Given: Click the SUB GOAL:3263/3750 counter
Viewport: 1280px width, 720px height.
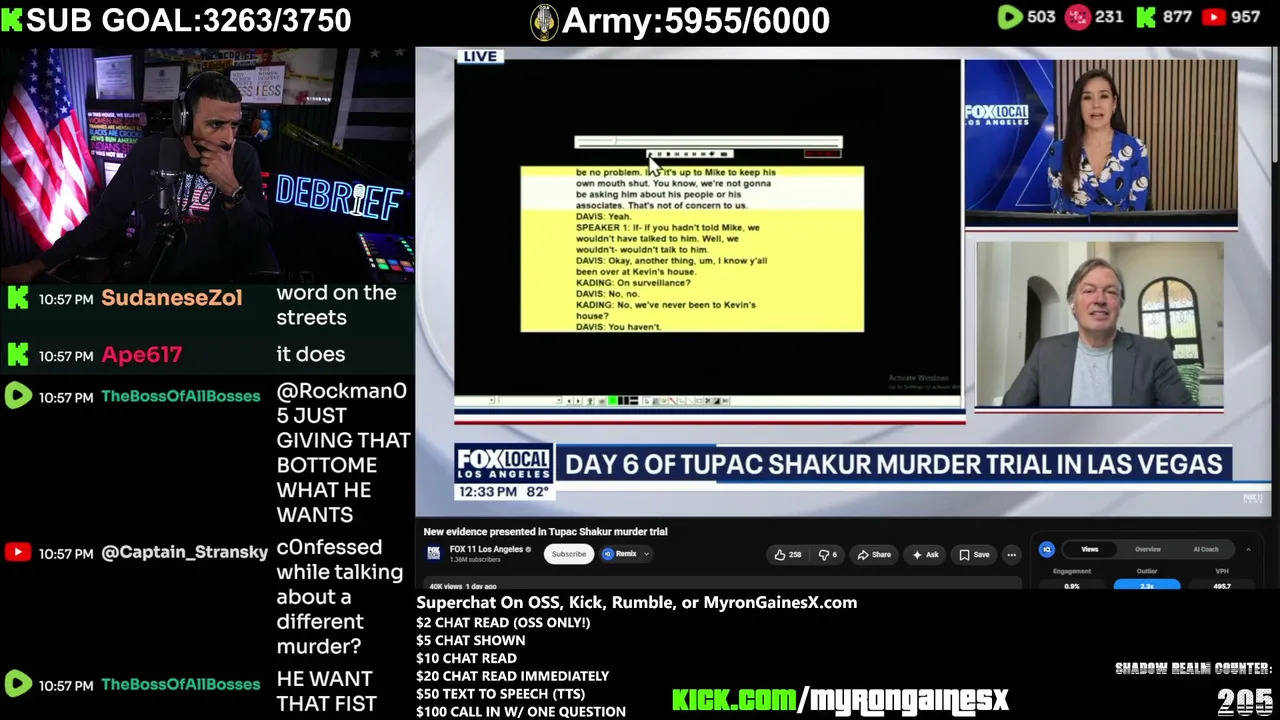Looking at the screenshot, I should [188, 20].
